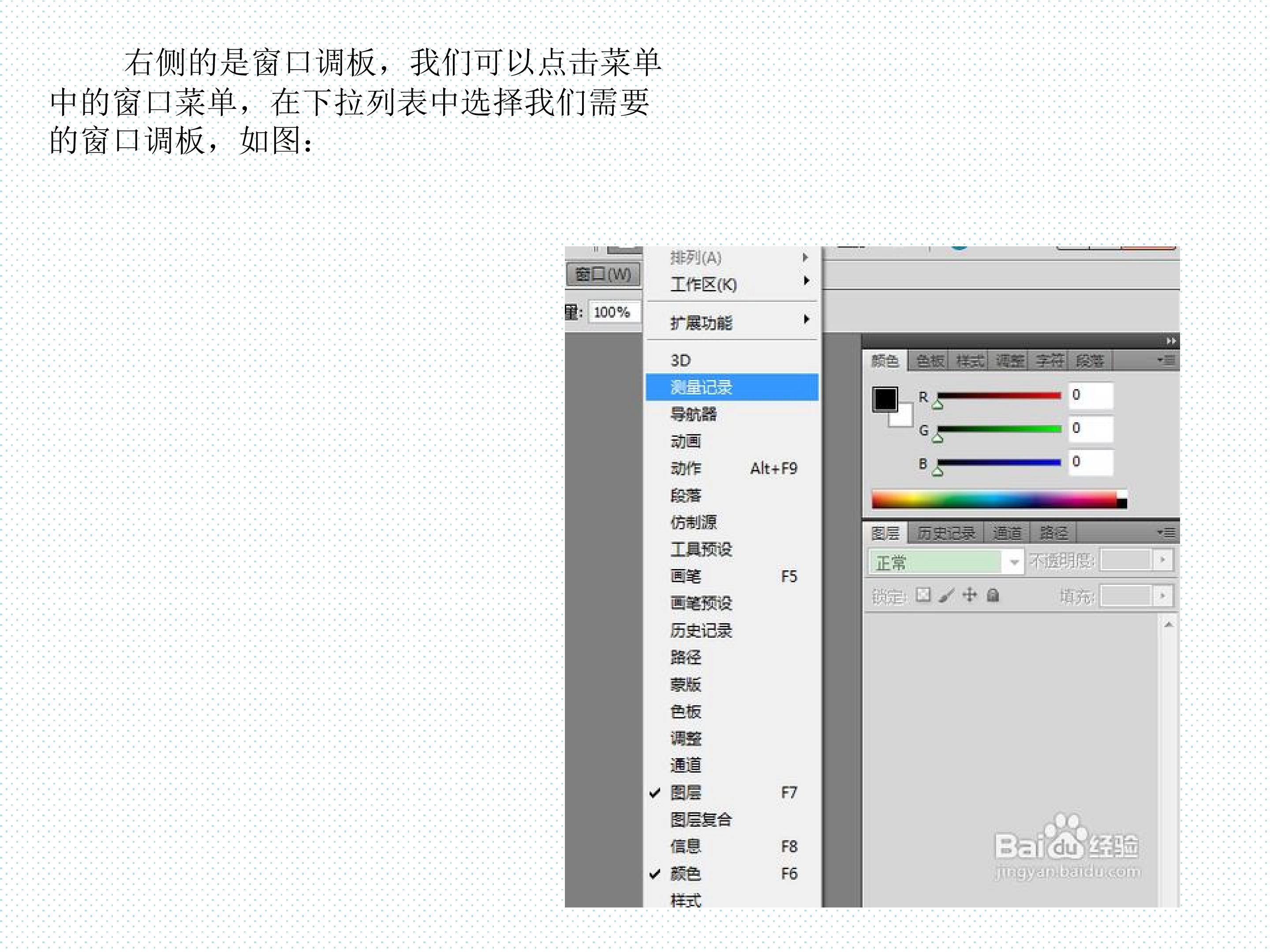Click the lock all padlock icon
Screen dimensions: 1270x952
coord(993,595)
